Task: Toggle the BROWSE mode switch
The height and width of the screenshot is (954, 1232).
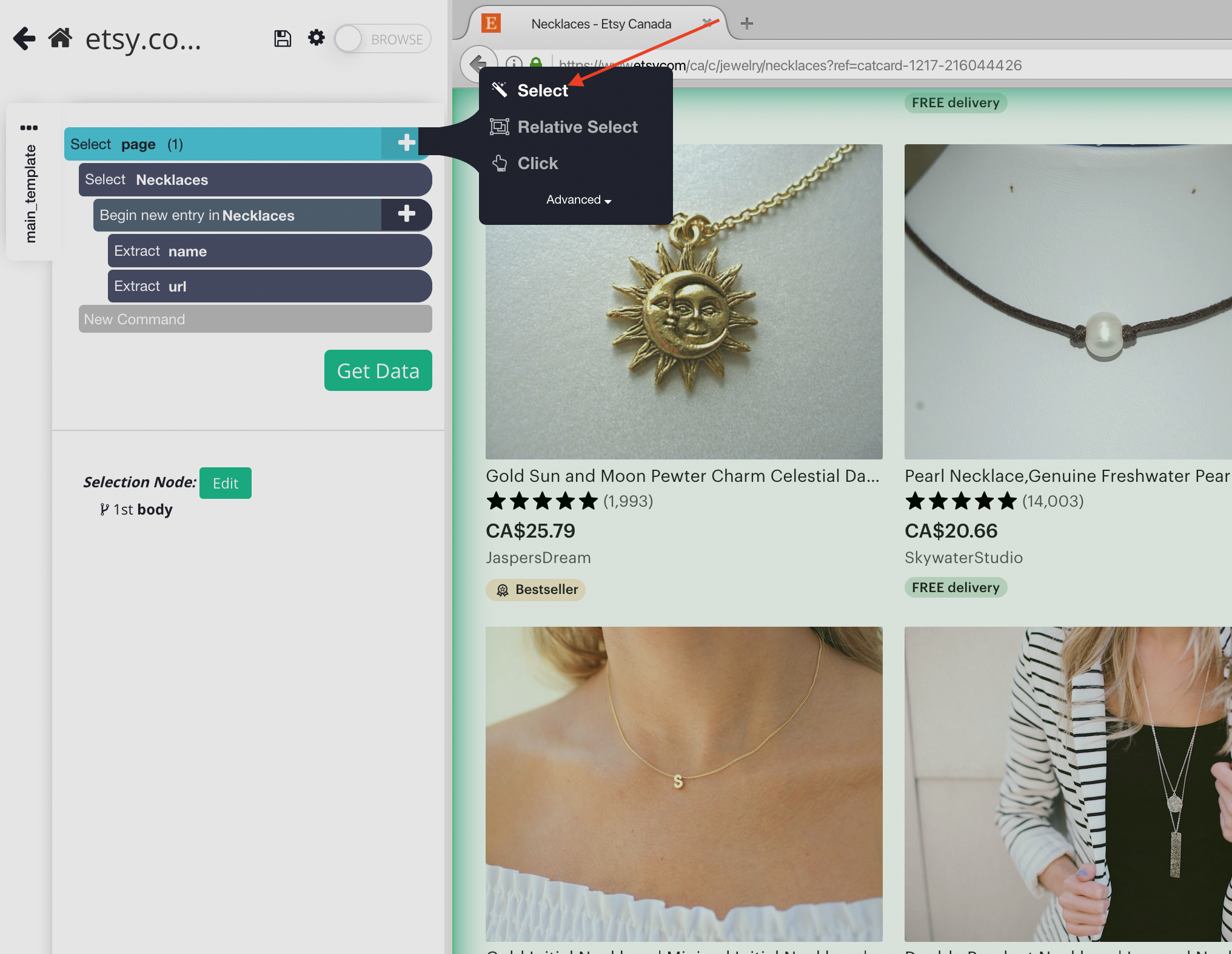Action: tap(383, 39)
